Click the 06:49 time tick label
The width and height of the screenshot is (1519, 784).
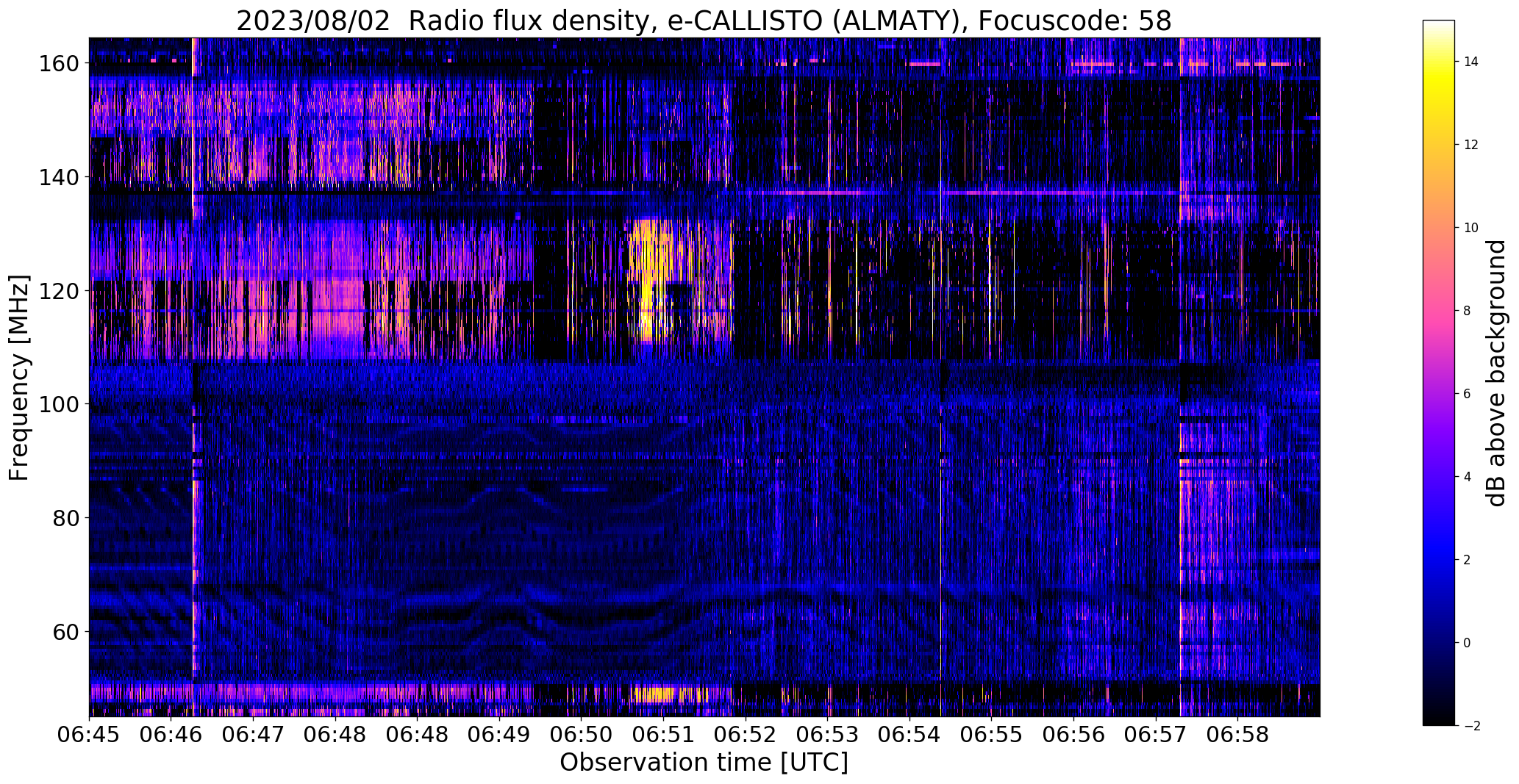[x=499, y=735]
